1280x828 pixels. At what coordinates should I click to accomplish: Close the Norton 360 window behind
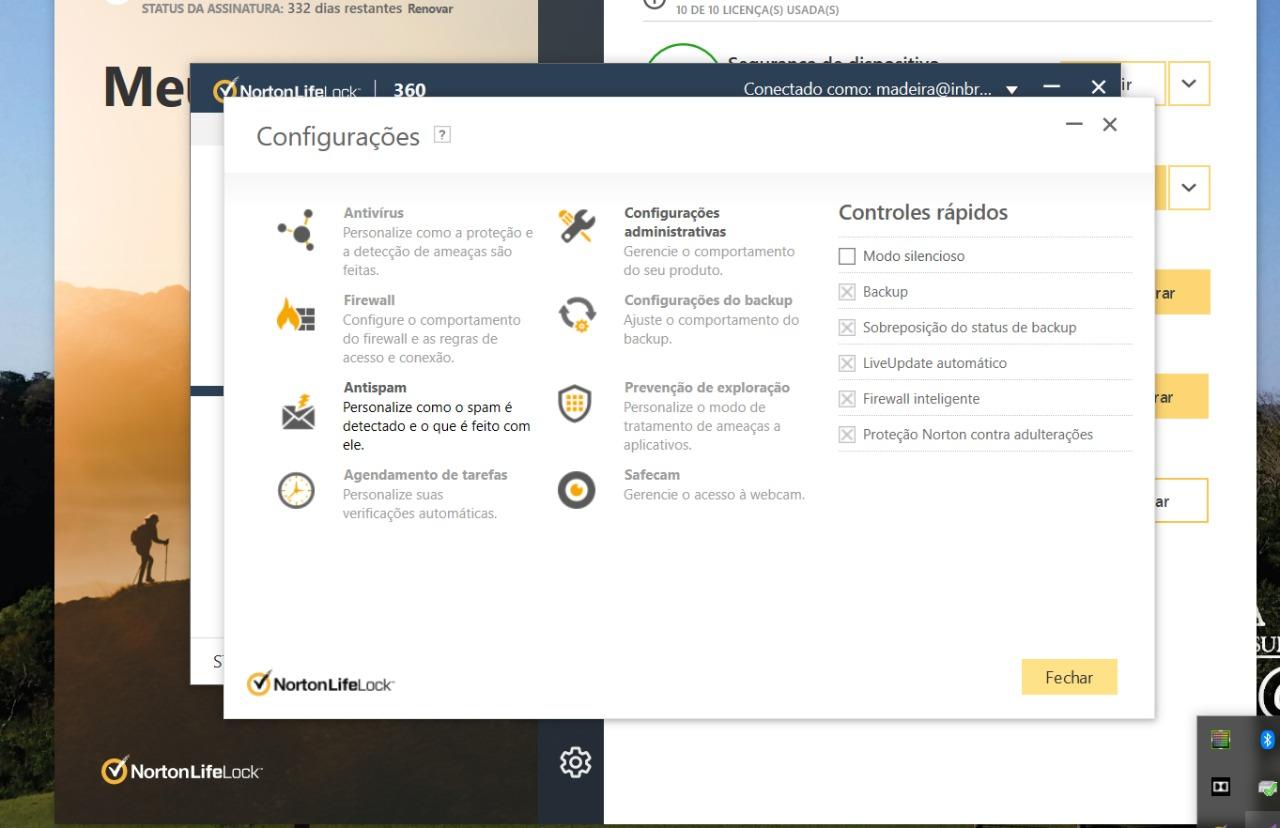[1099, 87]
